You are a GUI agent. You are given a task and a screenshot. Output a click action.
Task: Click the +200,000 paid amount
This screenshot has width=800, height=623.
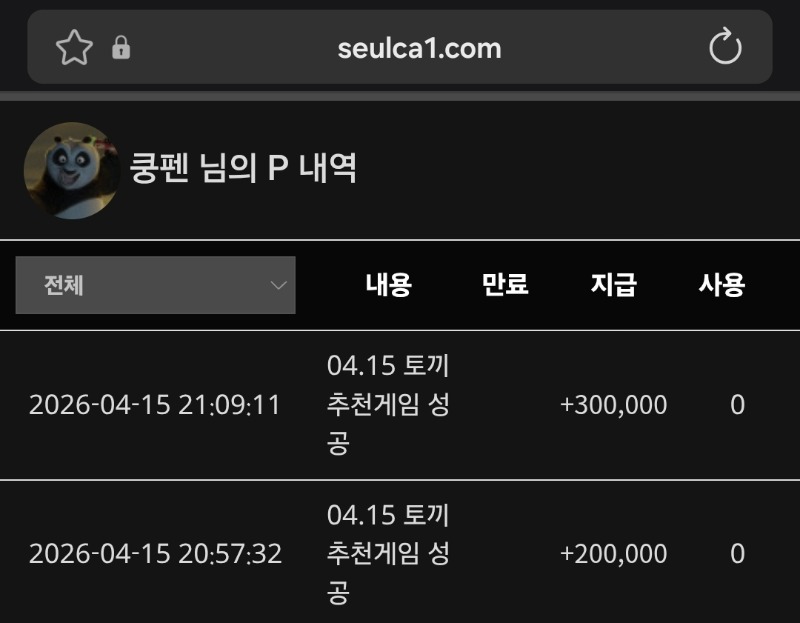click(613, 553)
